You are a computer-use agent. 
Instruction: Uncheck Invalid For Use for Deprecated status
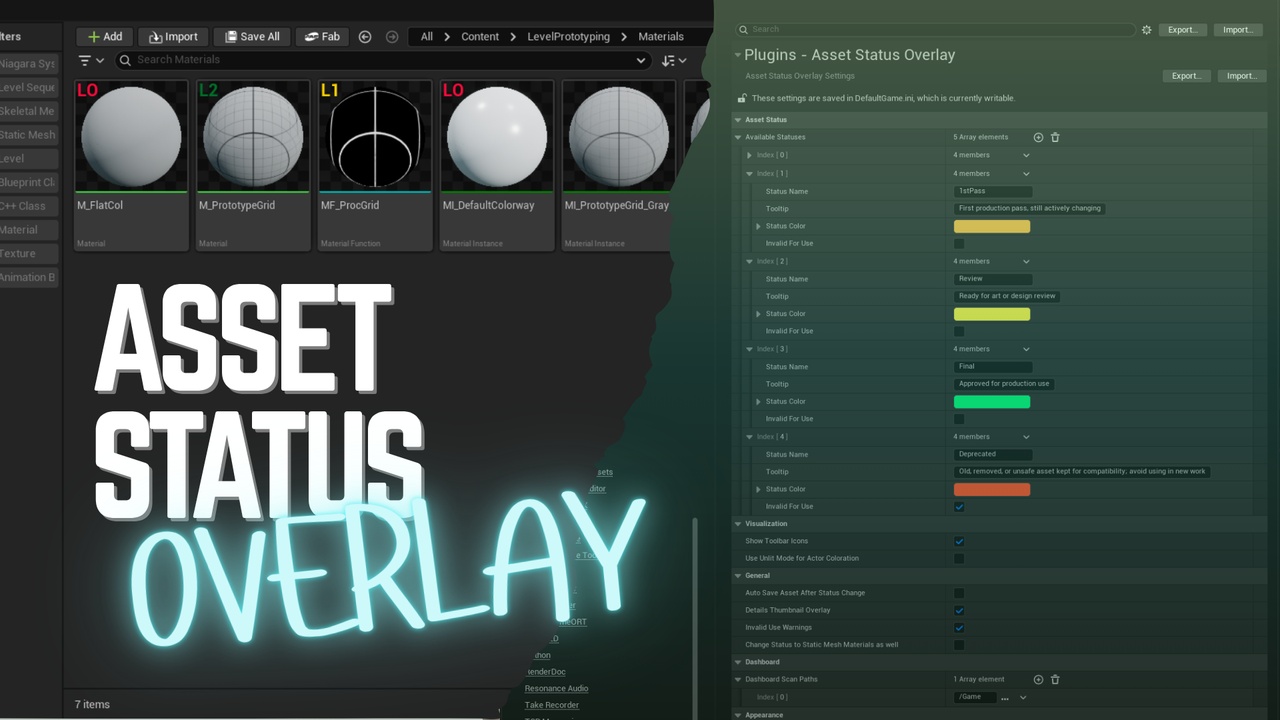click(959, 507)
